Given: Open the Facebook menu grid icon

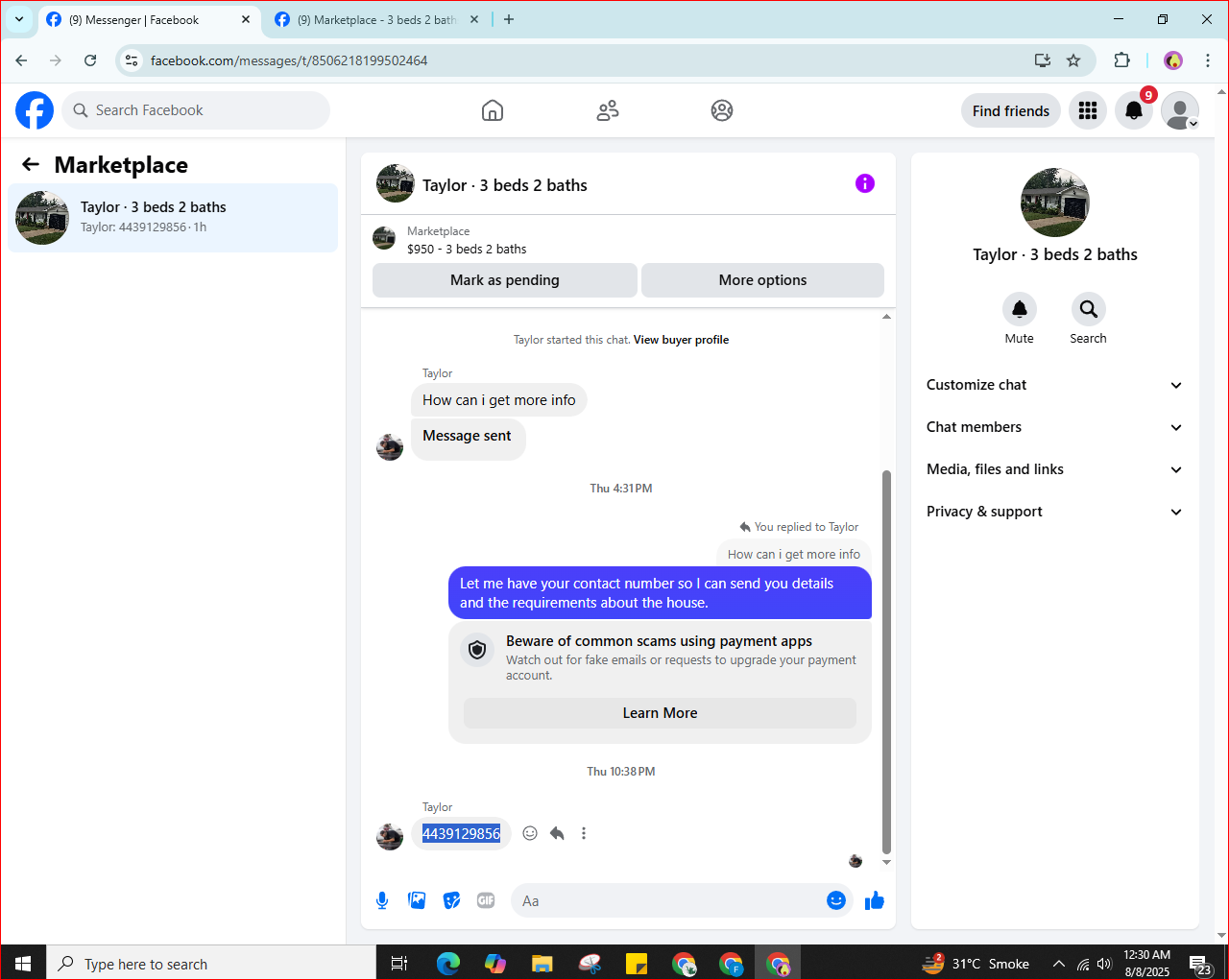Looking at the screenshot, I should [x=1088, y=110].
